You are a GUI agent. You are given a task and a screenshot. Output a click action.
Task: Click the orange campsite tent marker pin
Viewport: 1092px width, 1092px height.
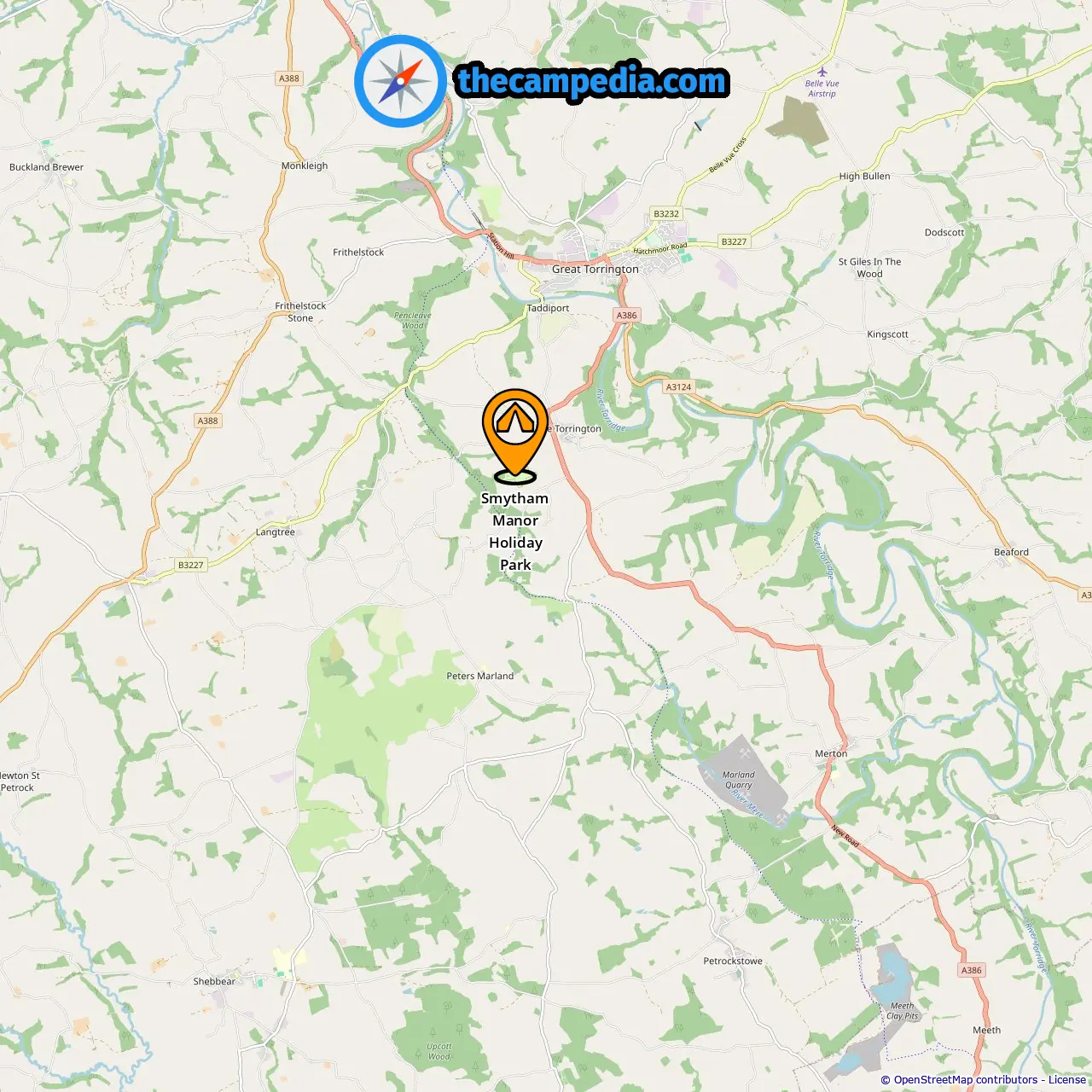[x=515, y=432]
